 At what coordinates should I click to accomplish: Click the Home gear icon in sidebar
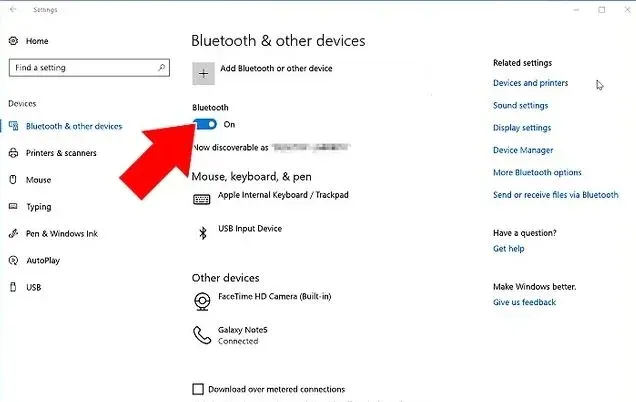click(x=13, y=41)
